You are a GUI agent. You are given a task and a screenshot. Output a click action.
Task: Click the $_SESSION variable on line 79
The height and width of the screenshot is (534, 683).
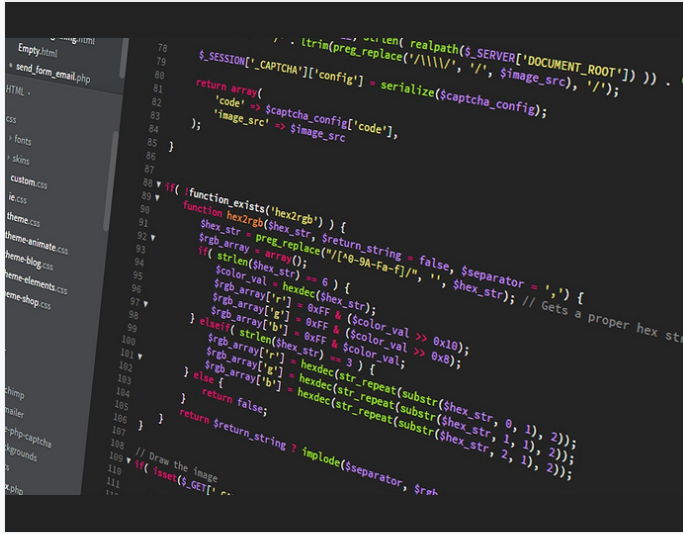tap(221, 58)
